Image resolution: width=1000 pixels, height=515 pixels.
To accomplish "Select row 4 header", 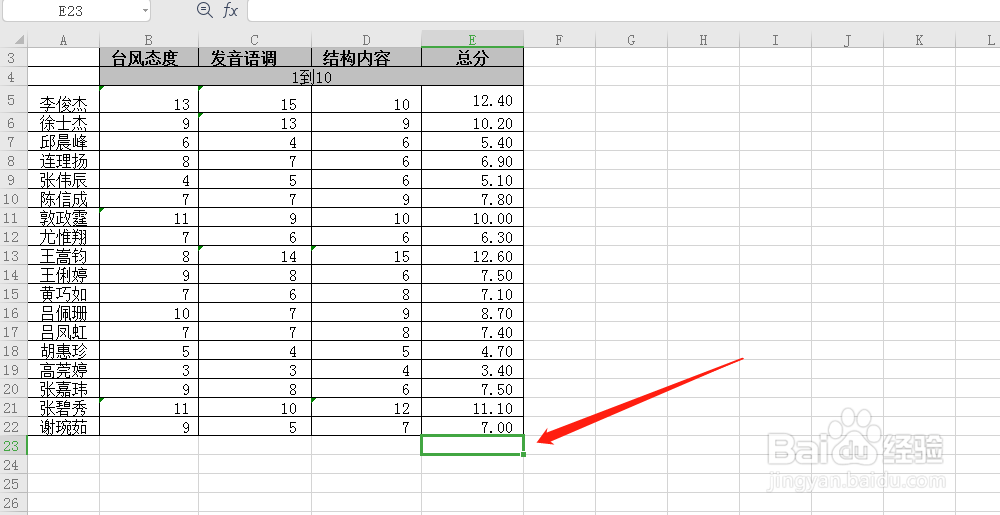I will click(x=11, y=77).
